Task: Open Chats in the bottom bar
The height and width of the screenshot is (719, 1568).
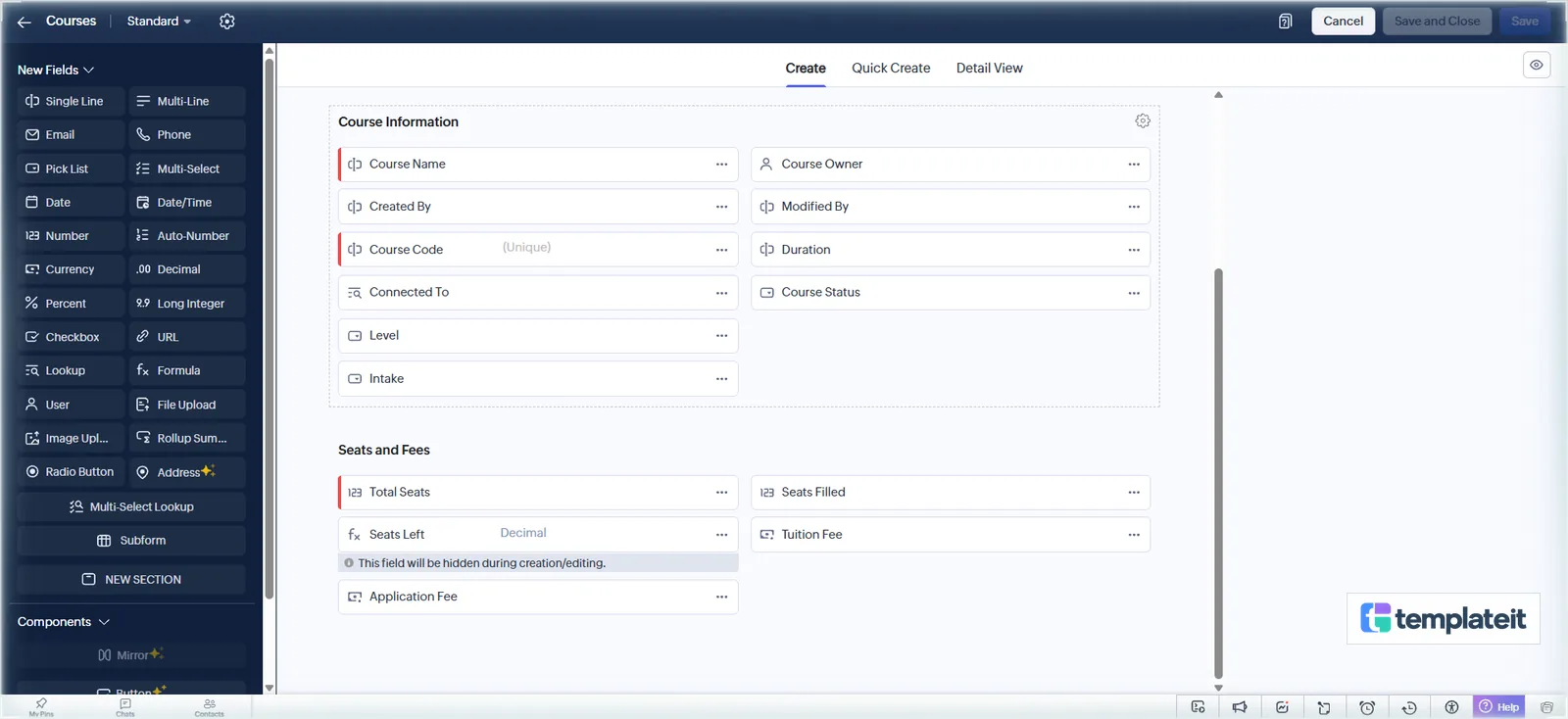Action: click(125, 707)
